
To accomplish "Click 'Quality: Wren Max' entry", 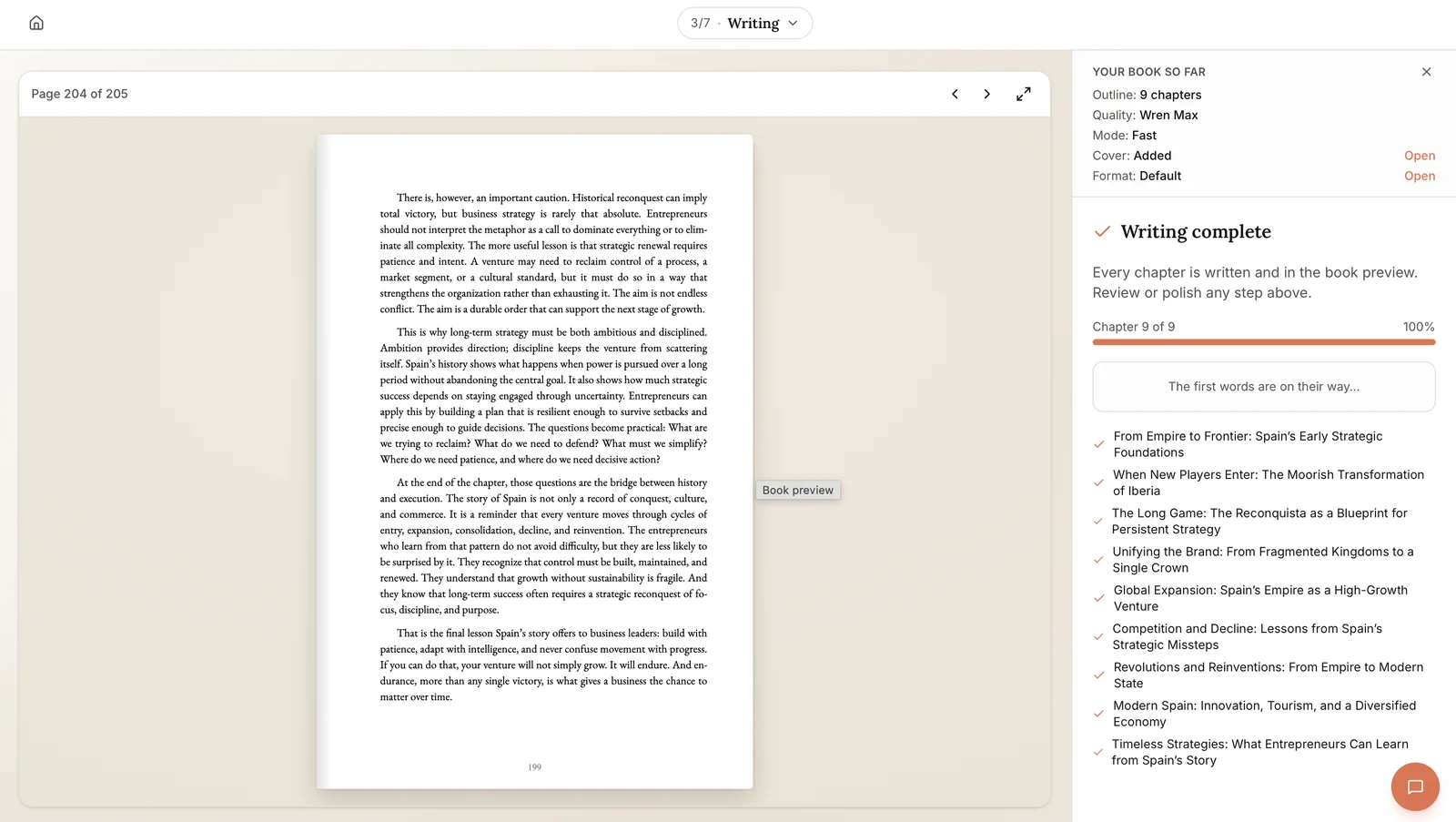I will click(x=1145, y=115).
